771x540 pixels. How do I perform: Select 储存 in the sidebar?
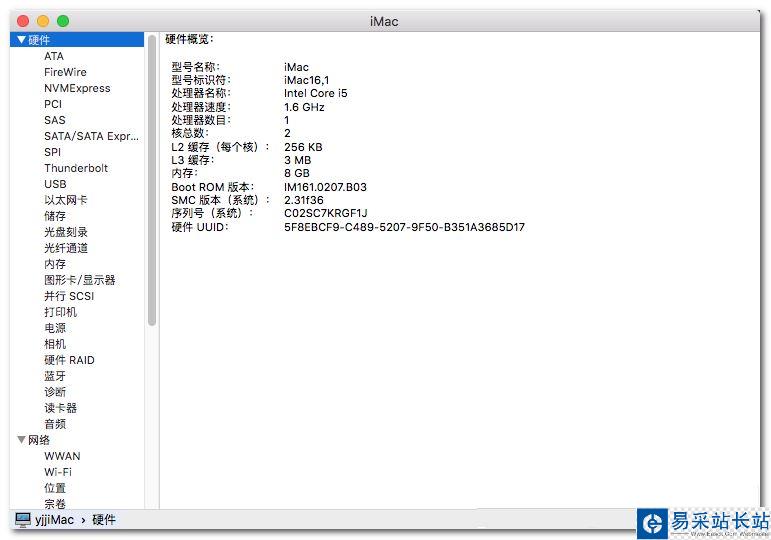55,216
